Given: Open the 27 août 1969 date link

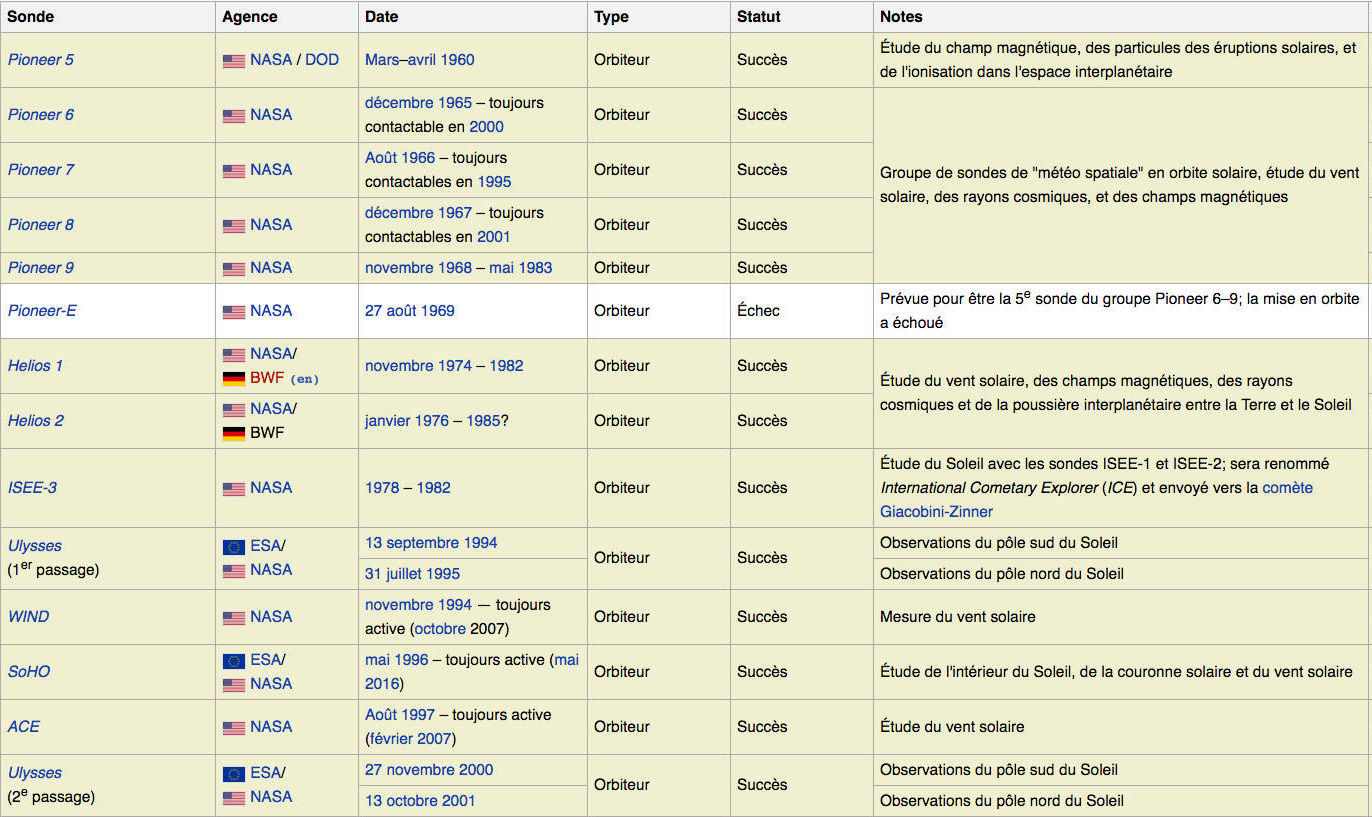Looking at the screenshot, I should [410, 311].
